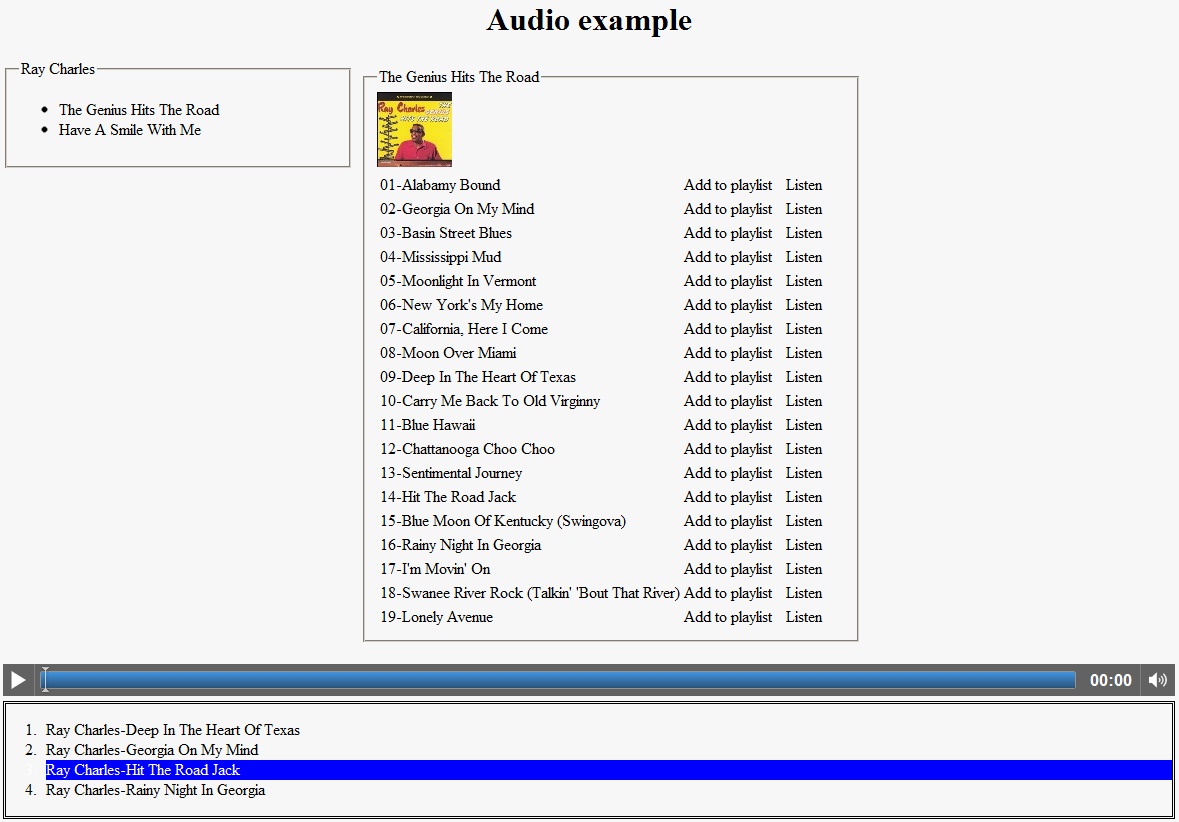Add 12-Chattanooga Choo Choo to playlist

coord(728,450)
